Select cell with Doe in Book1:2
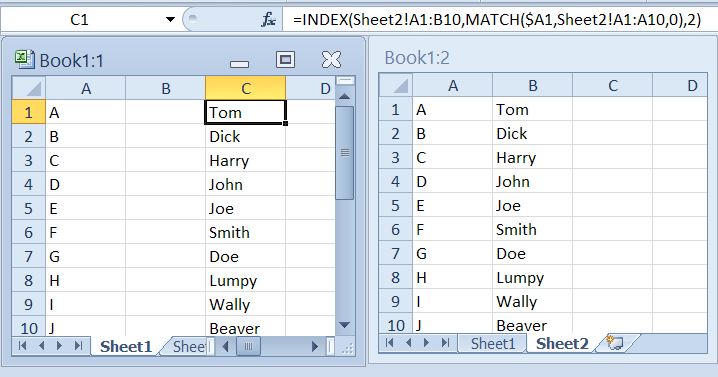718x377 pixels. [533, 253]
